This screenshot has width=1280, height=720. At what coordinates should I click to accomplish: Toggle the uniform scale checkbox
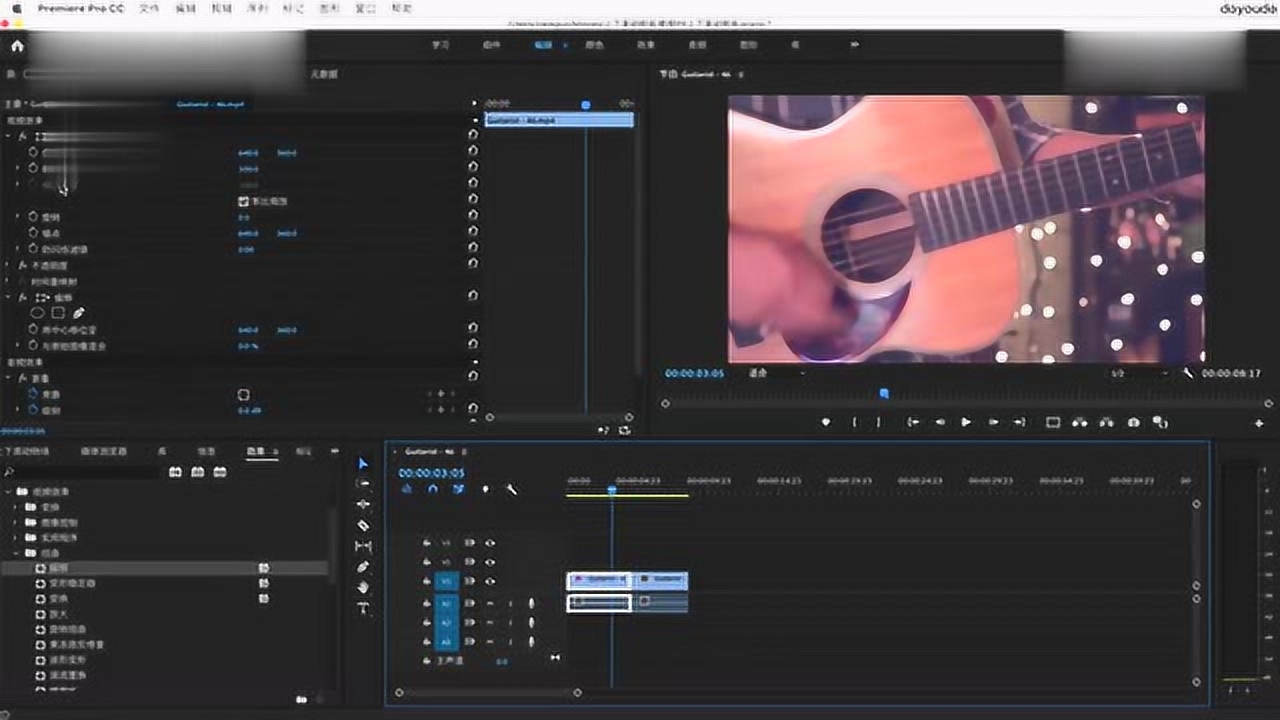[242, 201]
